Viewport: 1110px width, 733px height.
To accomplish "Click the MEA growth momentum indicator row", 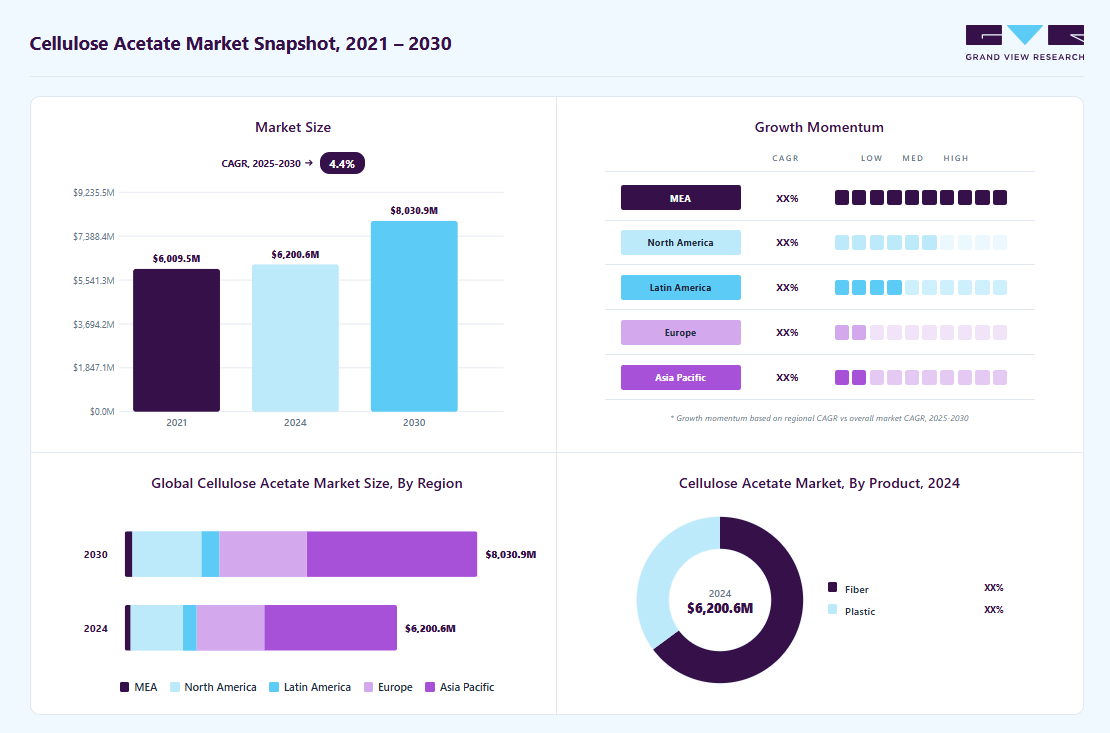I will (920, 198).
